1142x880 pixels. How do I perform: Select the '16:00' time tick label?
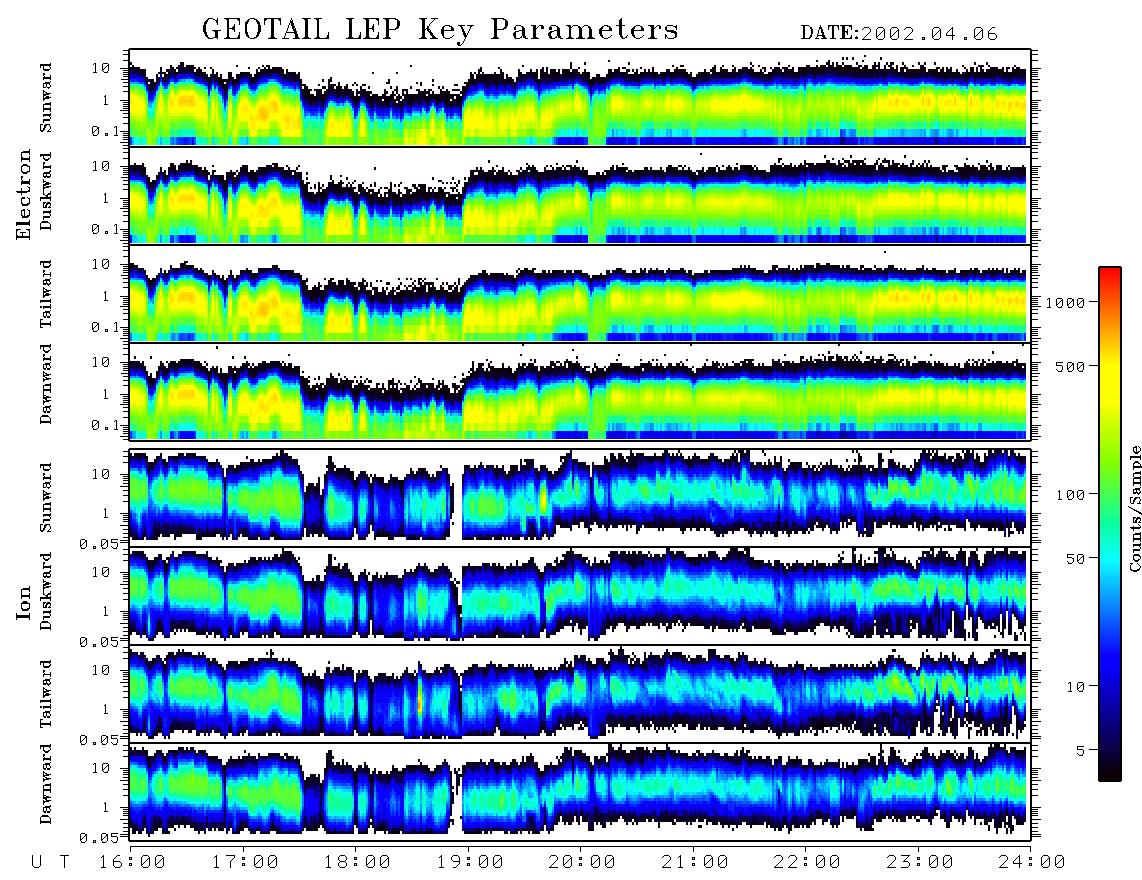[131, 862]
